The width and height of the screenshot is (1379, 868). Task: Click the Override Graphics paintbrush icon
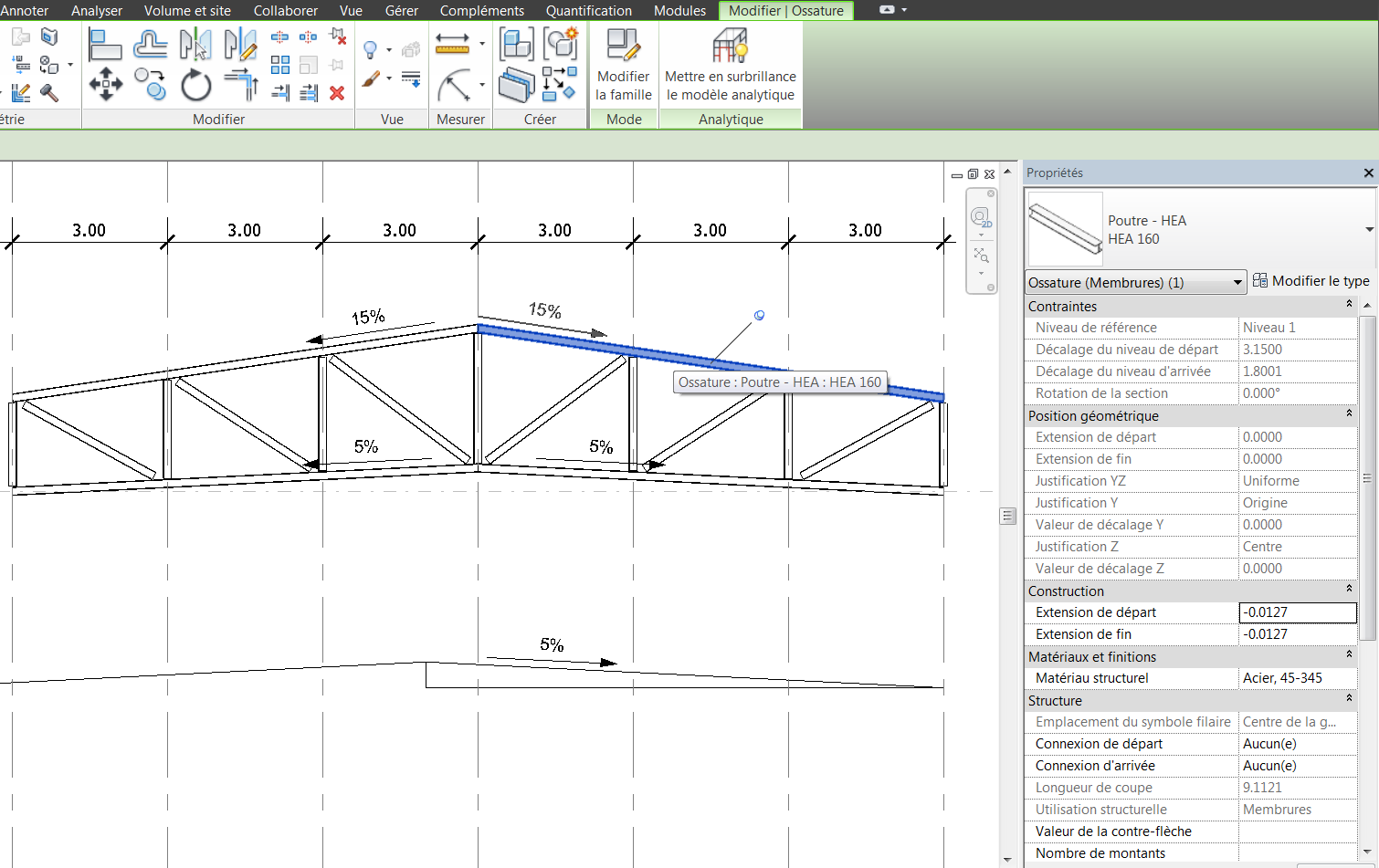(370, 79)
